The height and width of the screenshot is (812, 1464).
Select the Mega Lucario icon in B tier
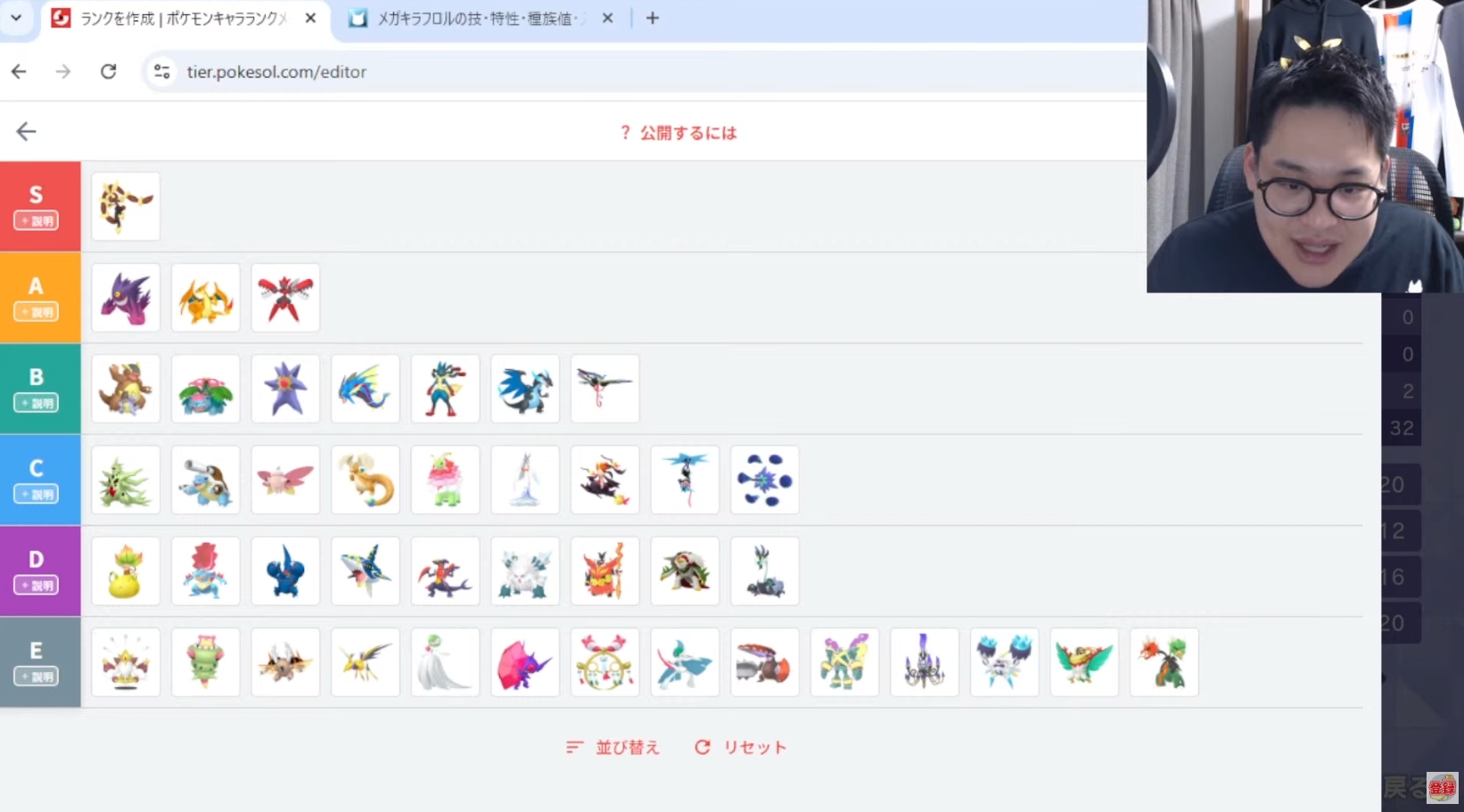(x=445, y=390)
